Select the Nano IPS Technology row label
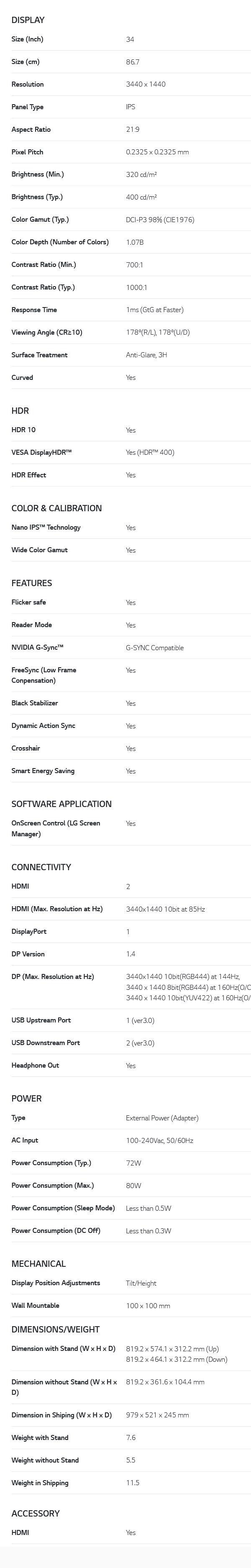This screenshot has height=1568, width=251. [x=46, y=527]
